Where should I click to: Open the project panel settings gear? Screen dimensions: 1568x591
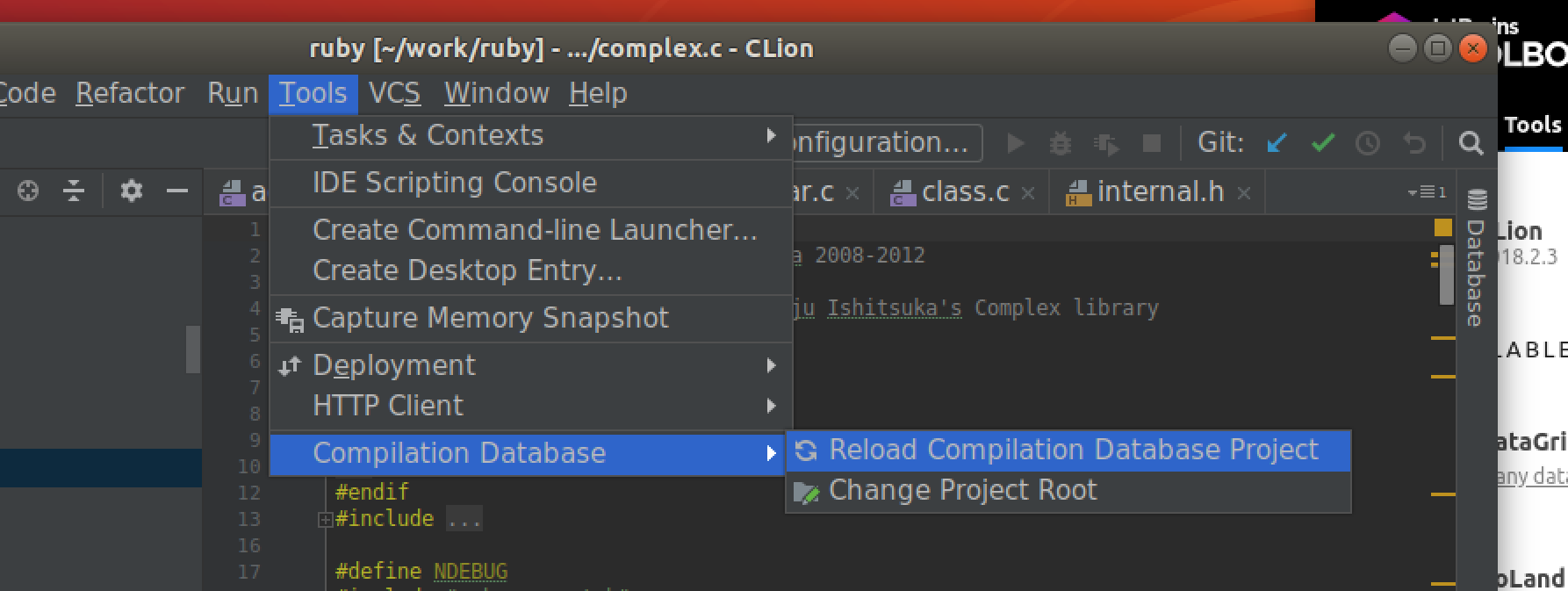pyautogui.click(x=131, y=191)
